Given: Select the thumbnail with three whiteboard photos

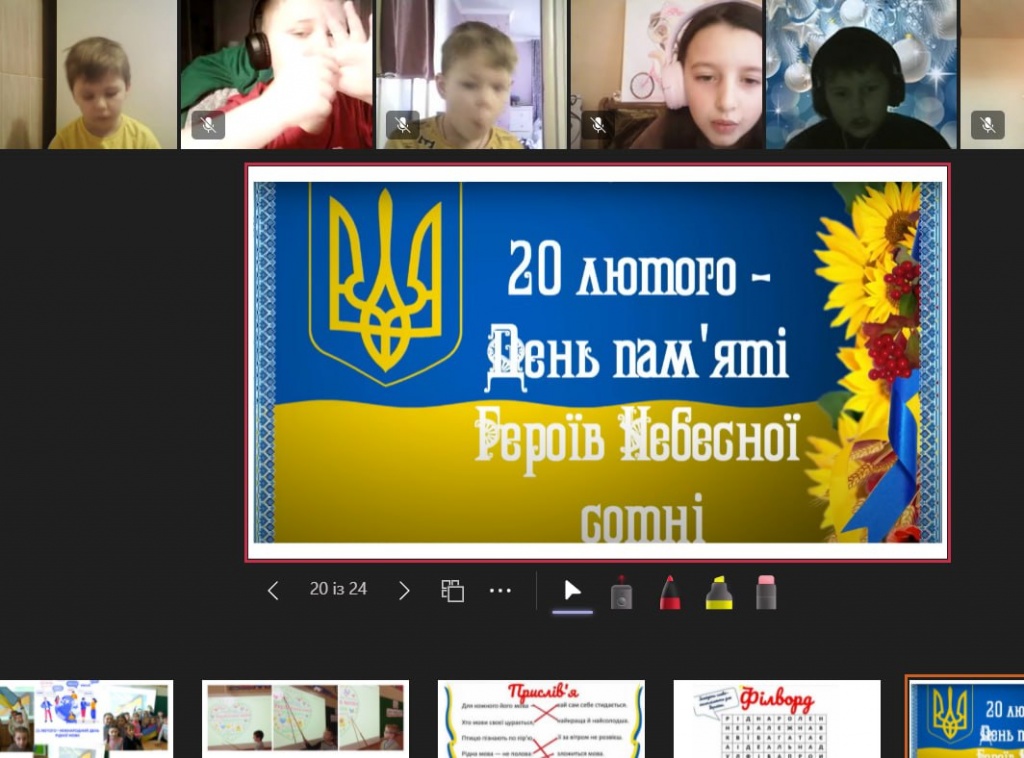Looking at the screenshot, I should (x=305, y=718).
